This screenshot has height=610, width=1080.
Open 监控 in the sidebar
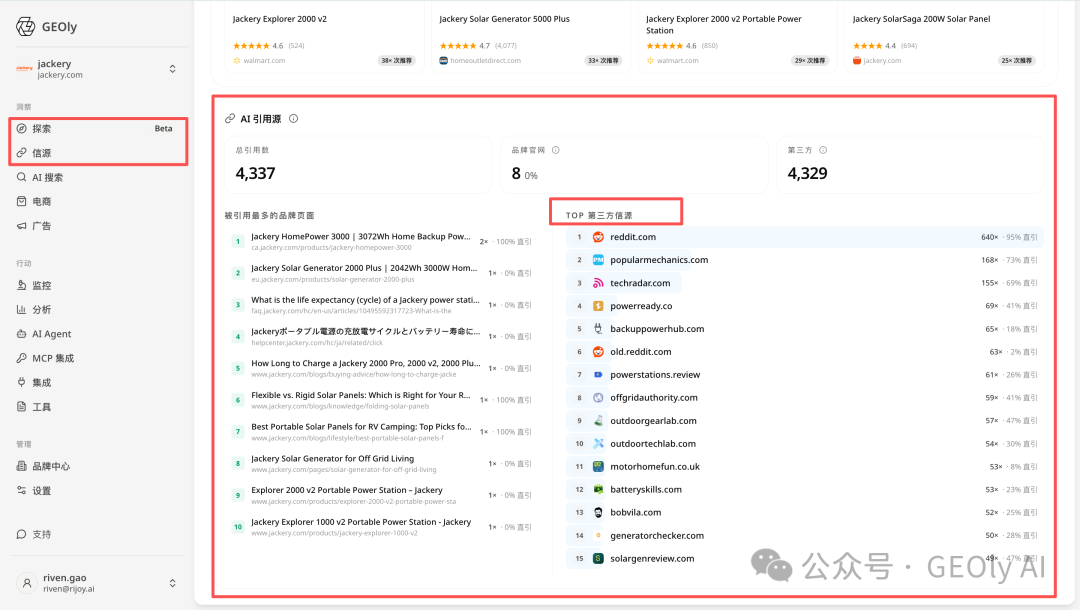tap(41, 285)
